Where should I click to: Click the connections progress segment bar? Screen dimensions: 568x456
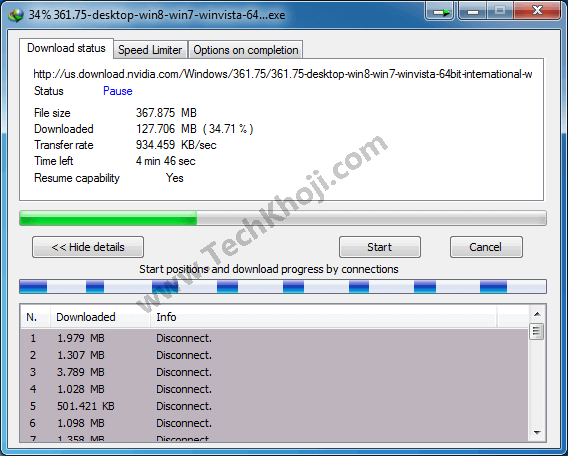283,286
